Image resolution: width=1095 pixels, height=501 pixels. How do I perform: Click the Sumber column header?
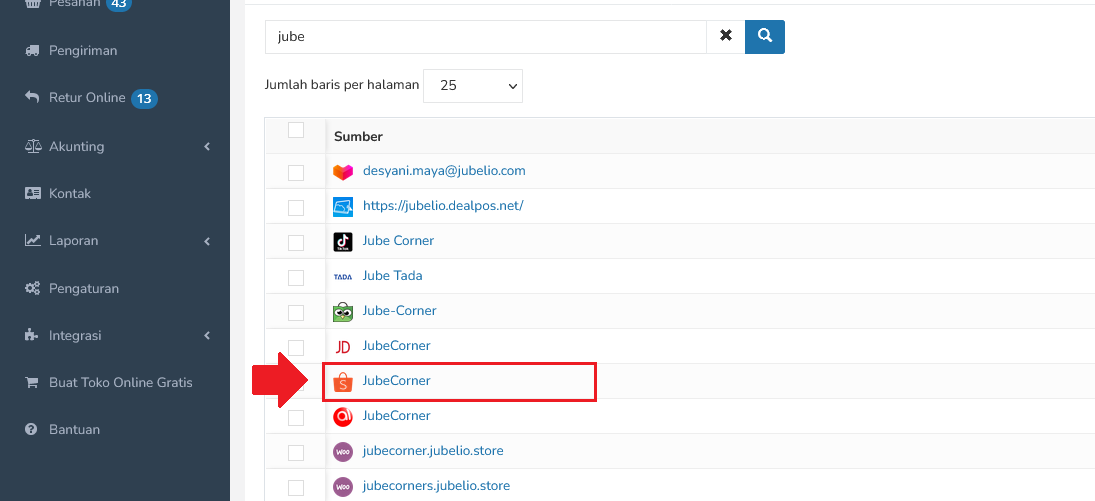tap(358, 136)
